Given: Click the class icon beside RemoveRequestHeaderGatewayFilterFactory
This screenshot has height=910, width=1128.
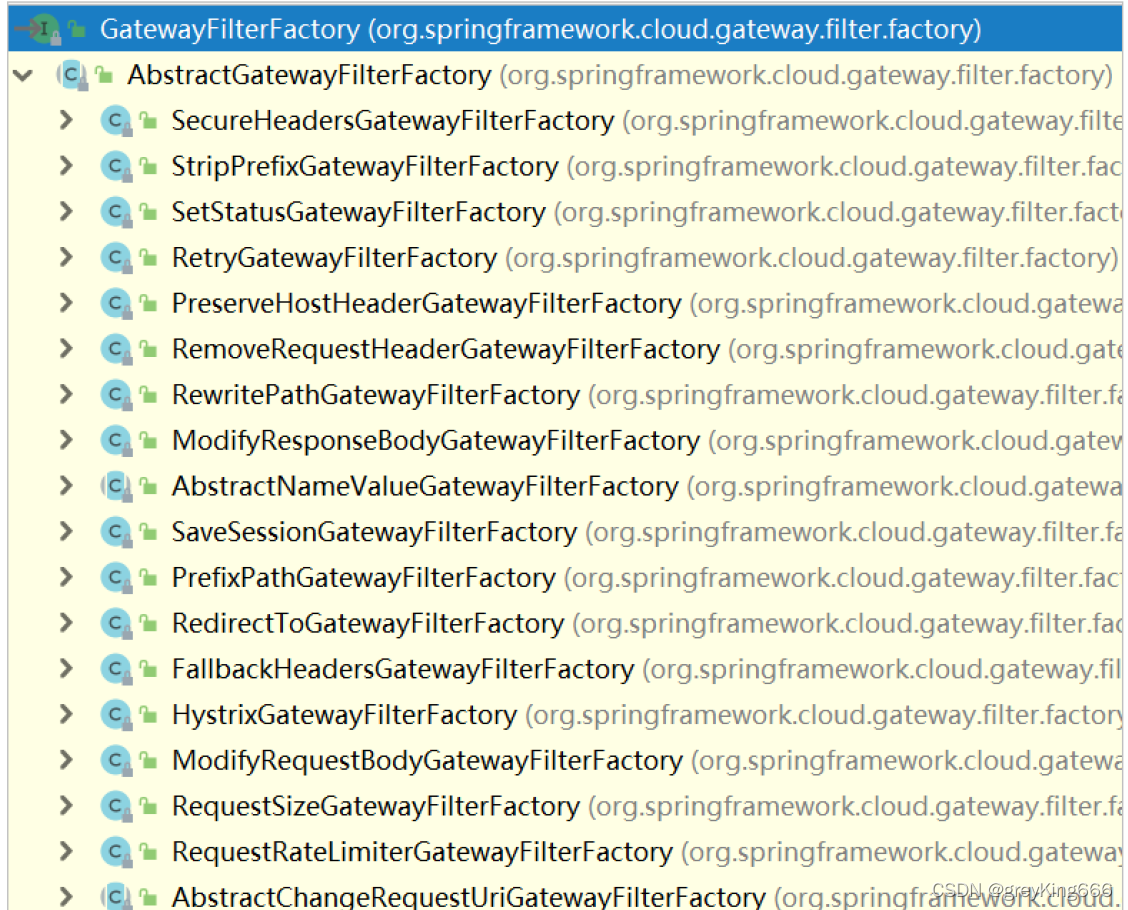Looking at the screenshot, I should click(x=117, y=349).
